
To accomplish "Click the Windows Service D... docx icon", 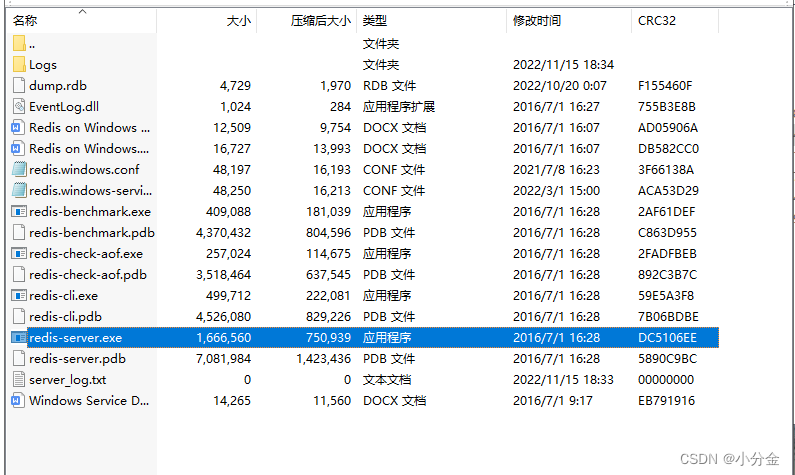I will pos(19,400).
